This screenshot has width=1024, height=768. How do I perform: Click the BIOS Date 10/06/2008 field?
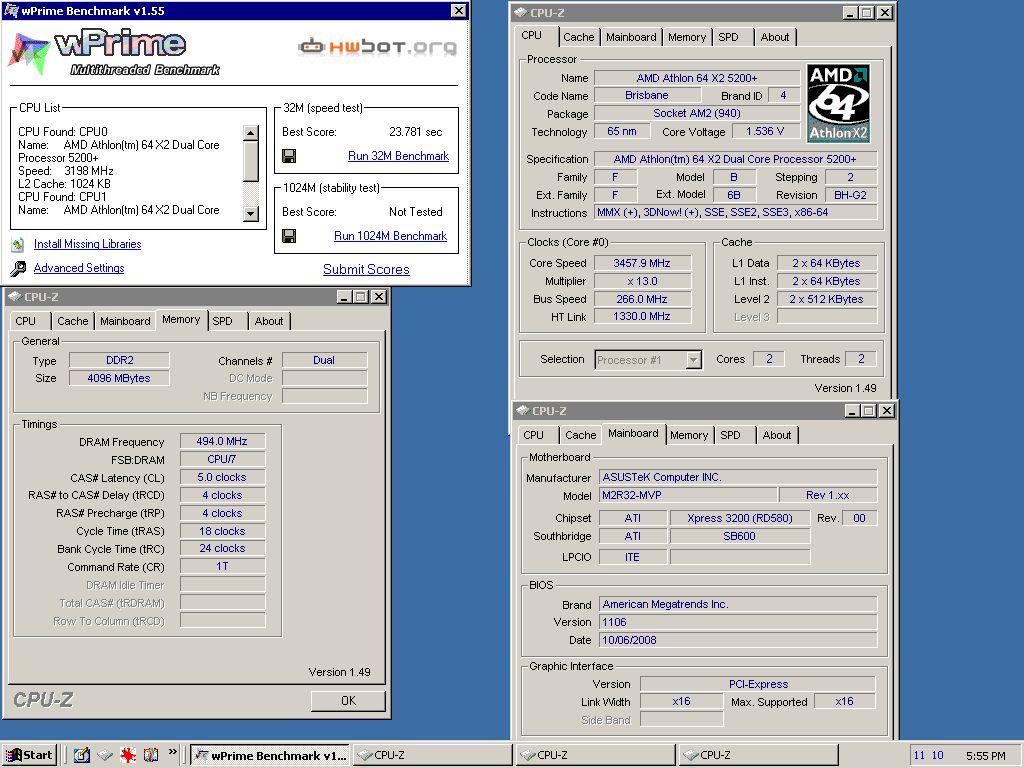click(738, 641)
